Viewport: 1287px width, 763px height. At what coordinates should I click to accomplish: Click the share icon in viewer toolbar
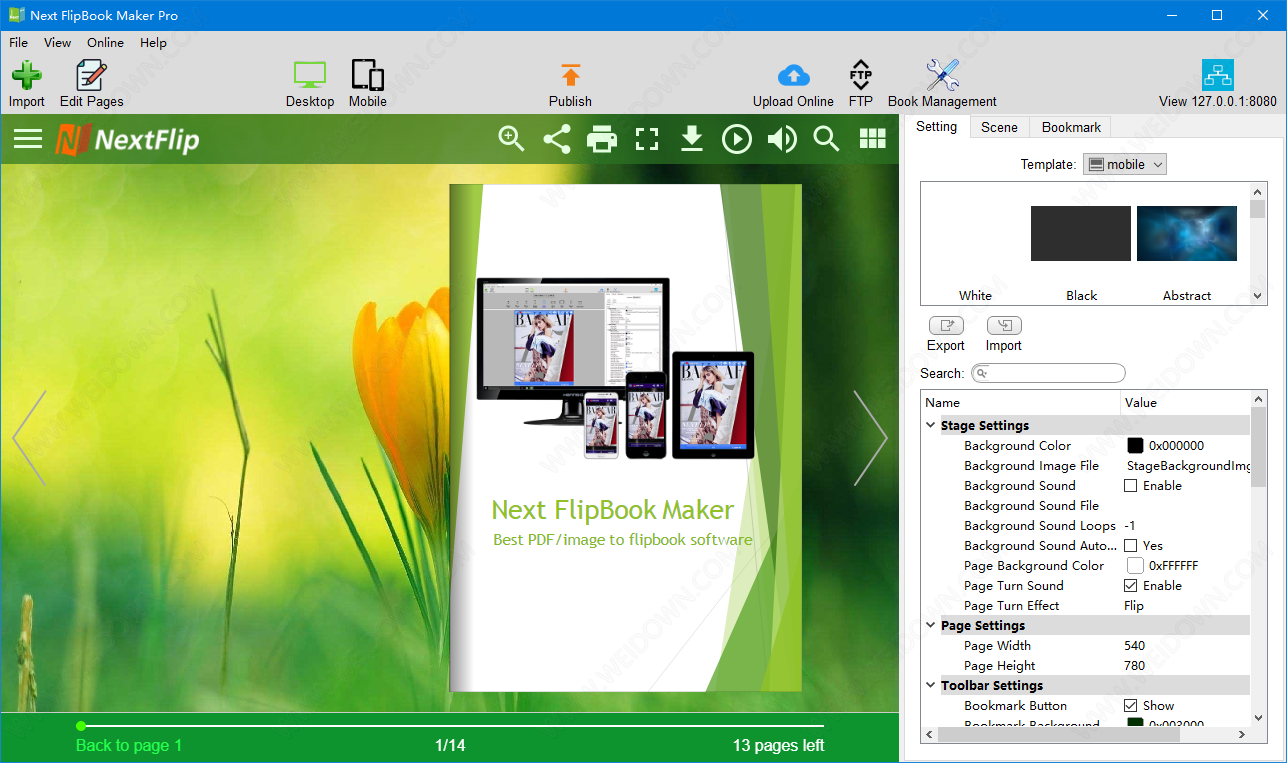(x=557, y=139)
